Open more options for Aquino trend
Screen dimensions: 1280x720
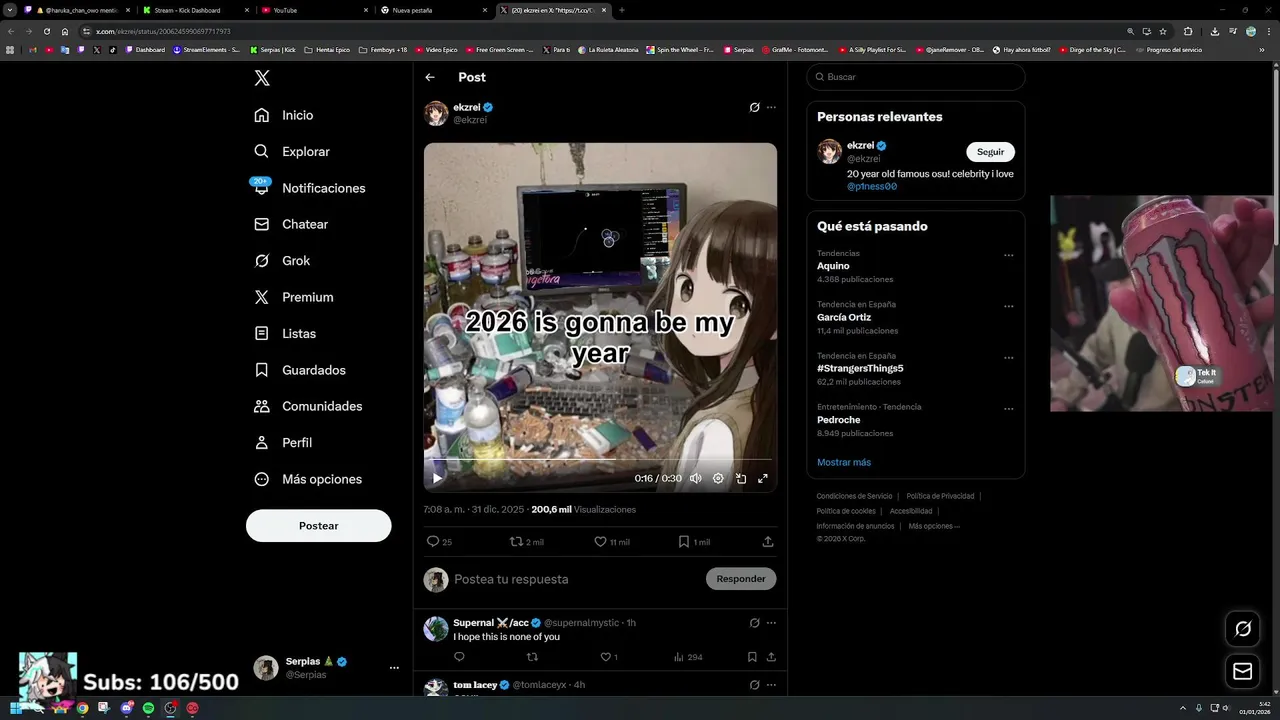coord(1008,255)
